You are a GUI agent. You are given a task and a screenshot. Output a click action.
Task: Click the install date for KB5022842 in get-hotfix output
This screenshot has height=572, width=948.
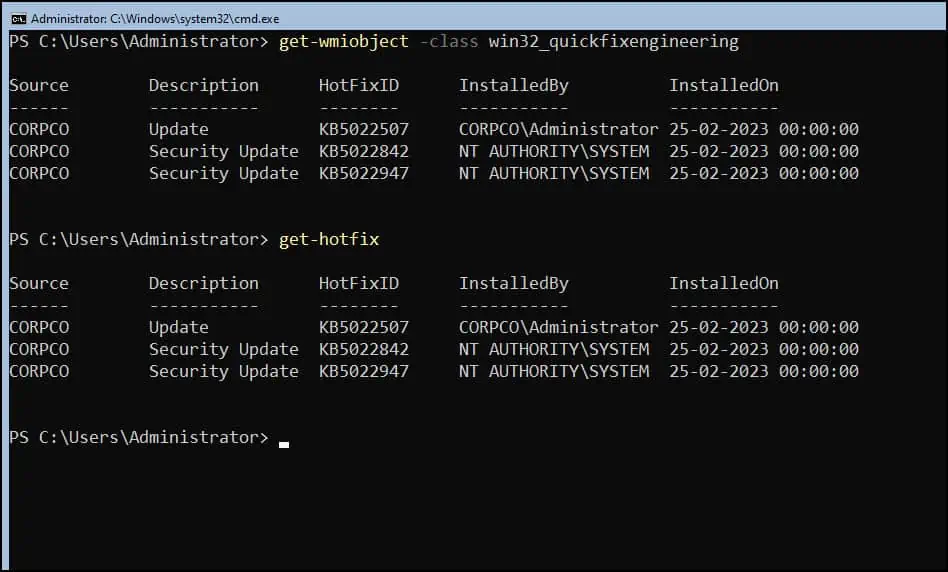764,349
